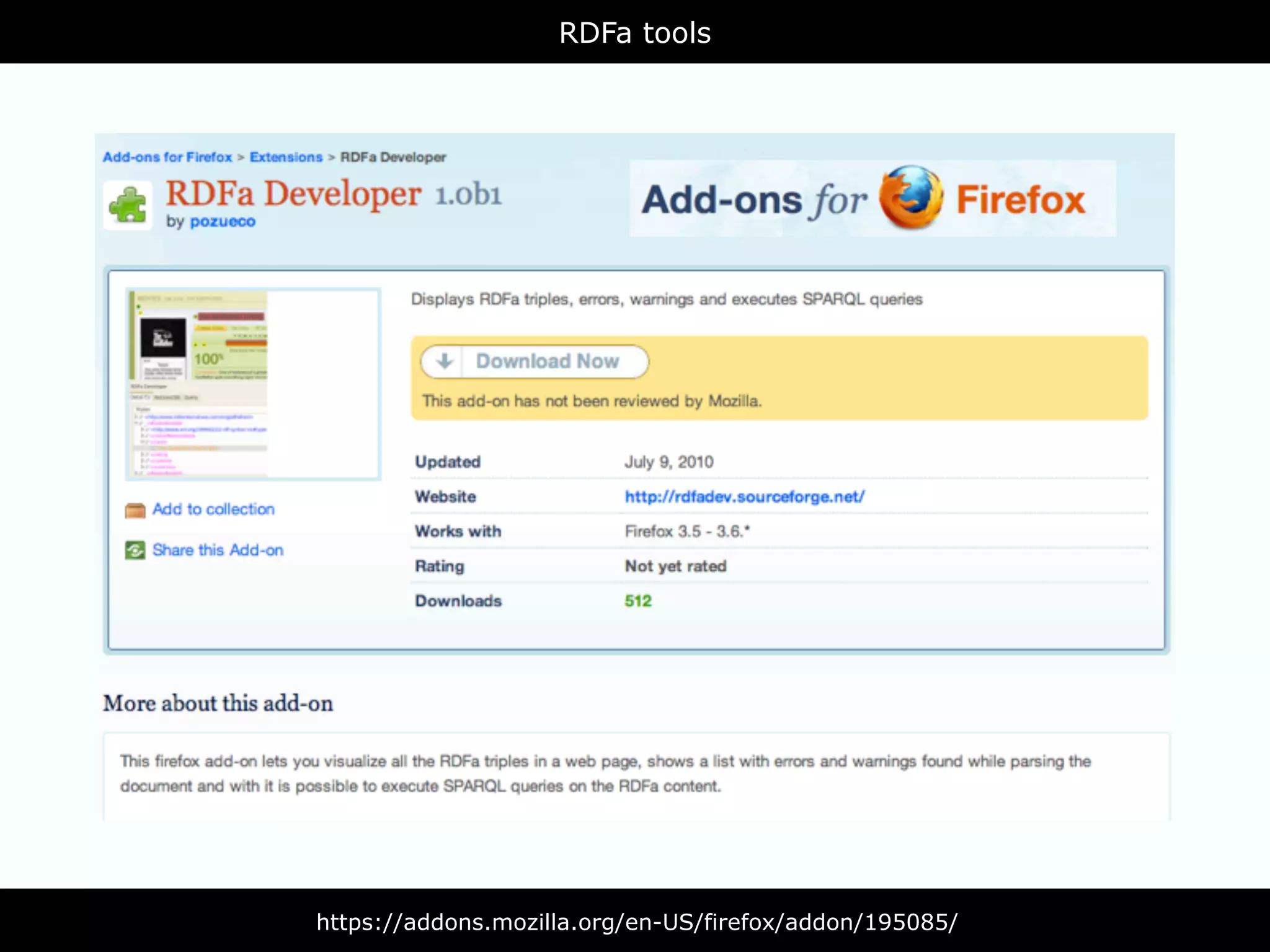1270x952 pixels.
Task: Click the Download Now button
Action: click(535, 361)
